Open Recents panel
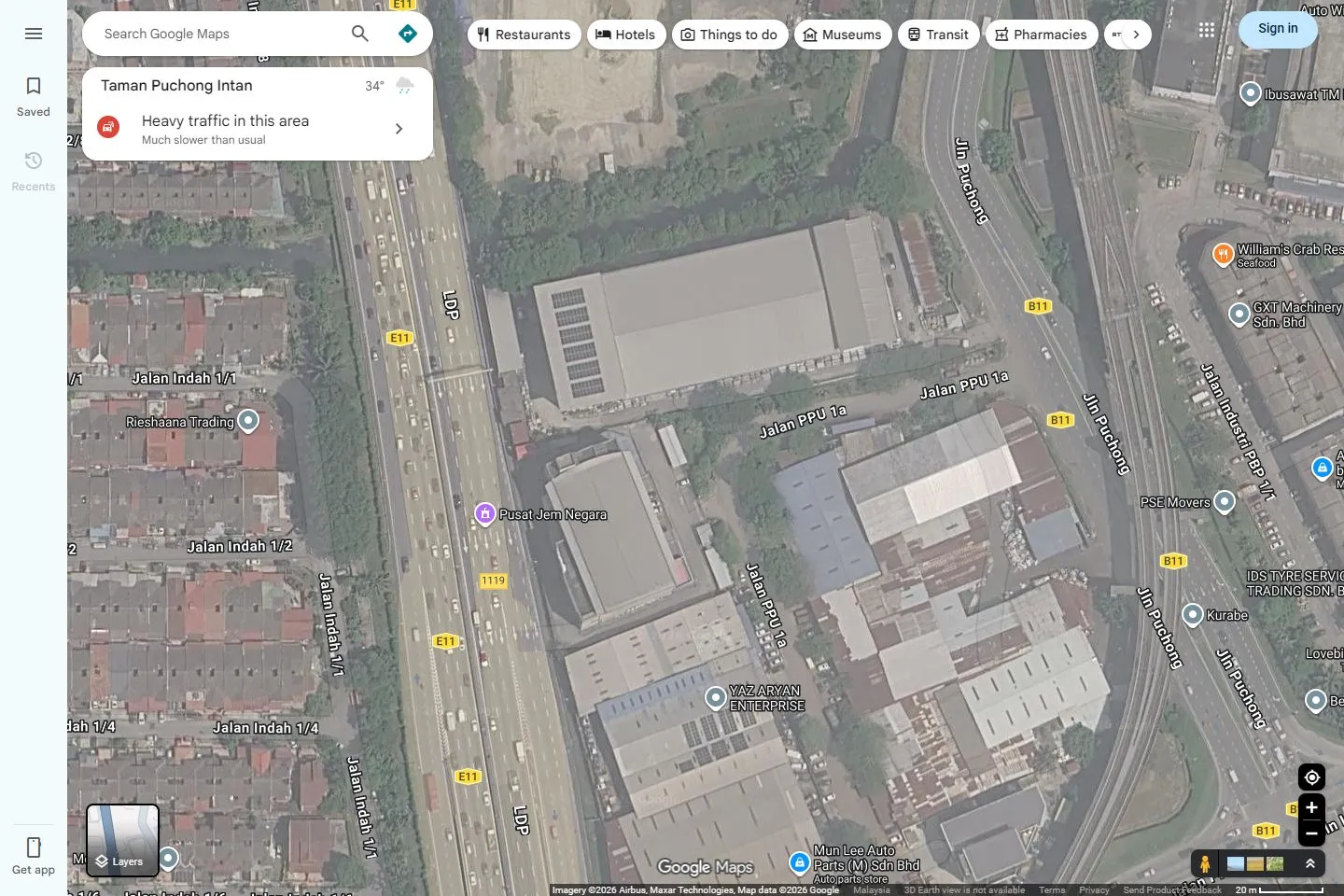Viewport: 1344px width, 896px height. tap(34, 172)
